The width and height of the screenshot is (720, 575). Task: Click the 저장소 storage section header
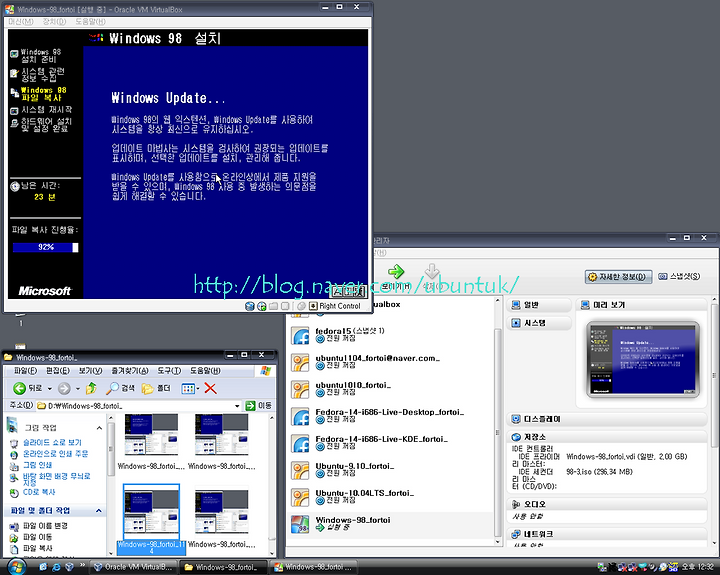click(607, 437)
